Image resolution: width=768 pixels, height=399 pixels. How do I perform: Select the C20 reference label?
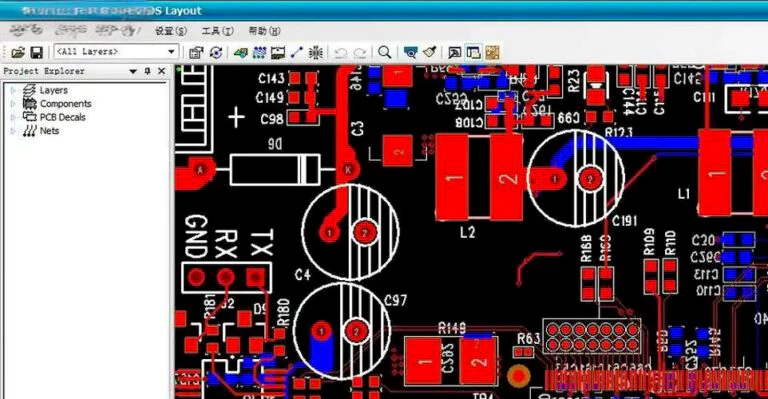(x=703, y=240)
